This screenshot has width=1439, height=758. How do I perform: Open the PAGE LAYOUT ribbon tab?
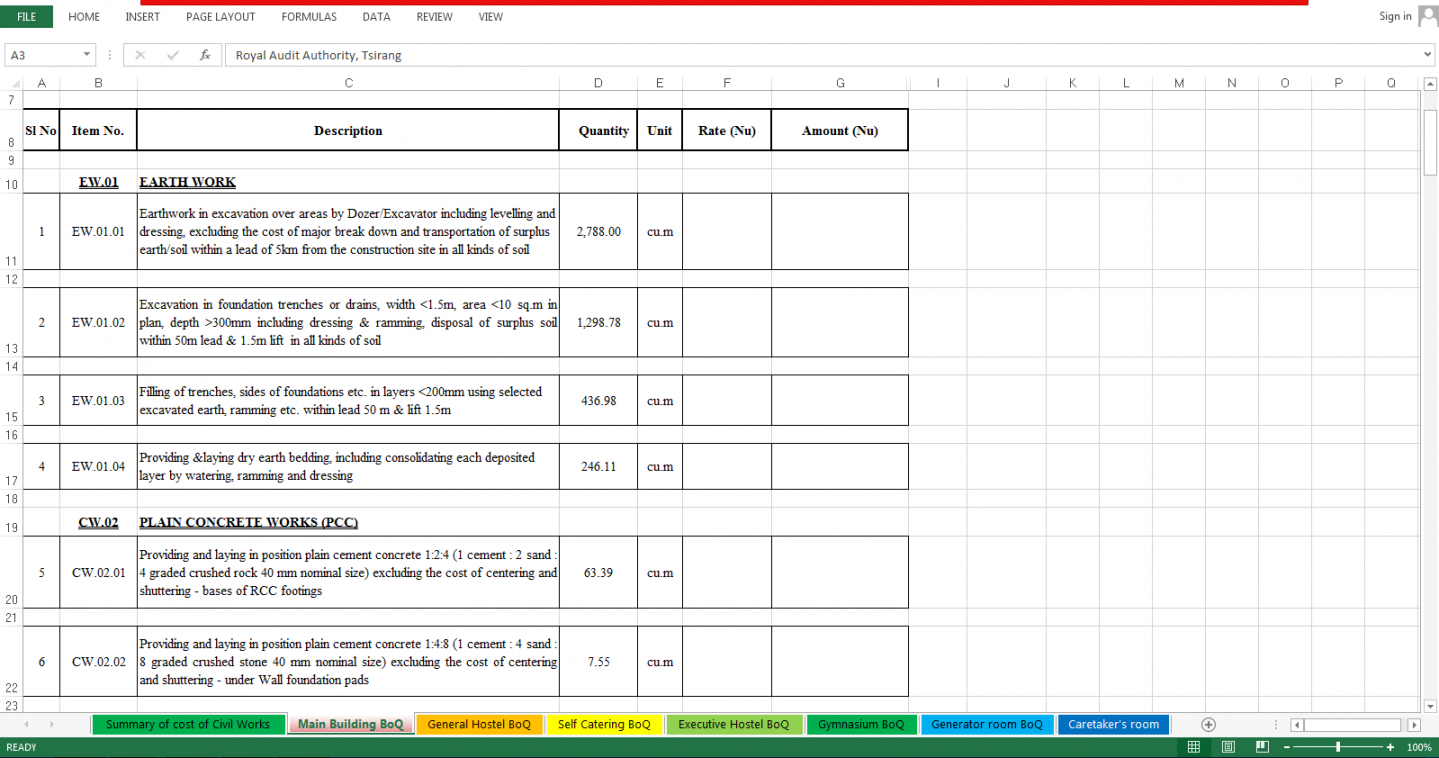[220, 17]
